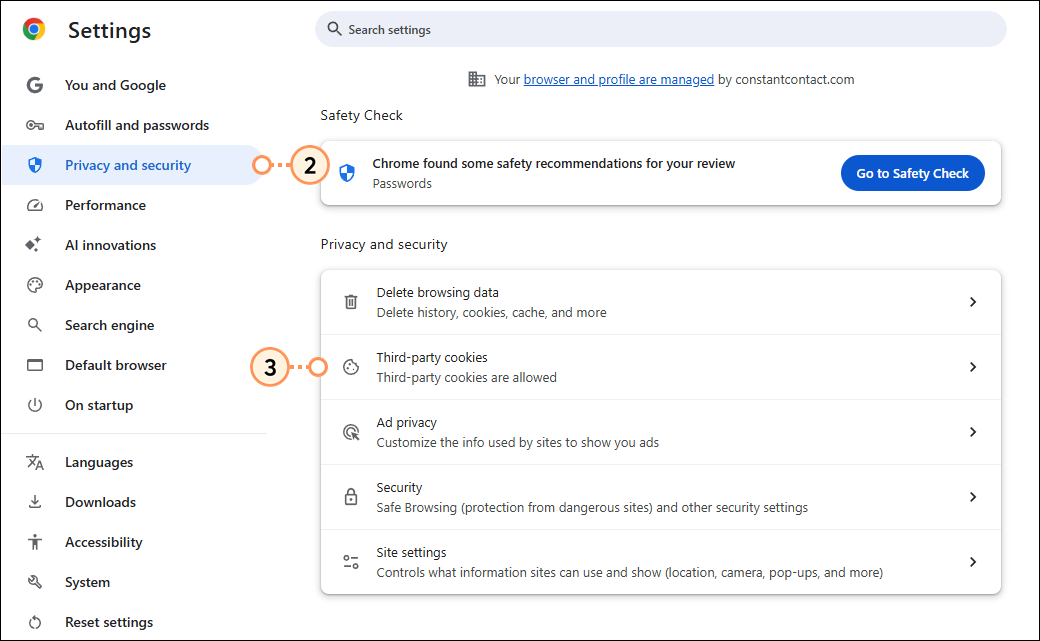Click inside the Search settings field
1040x641 pixels.
tap(660, 29)
